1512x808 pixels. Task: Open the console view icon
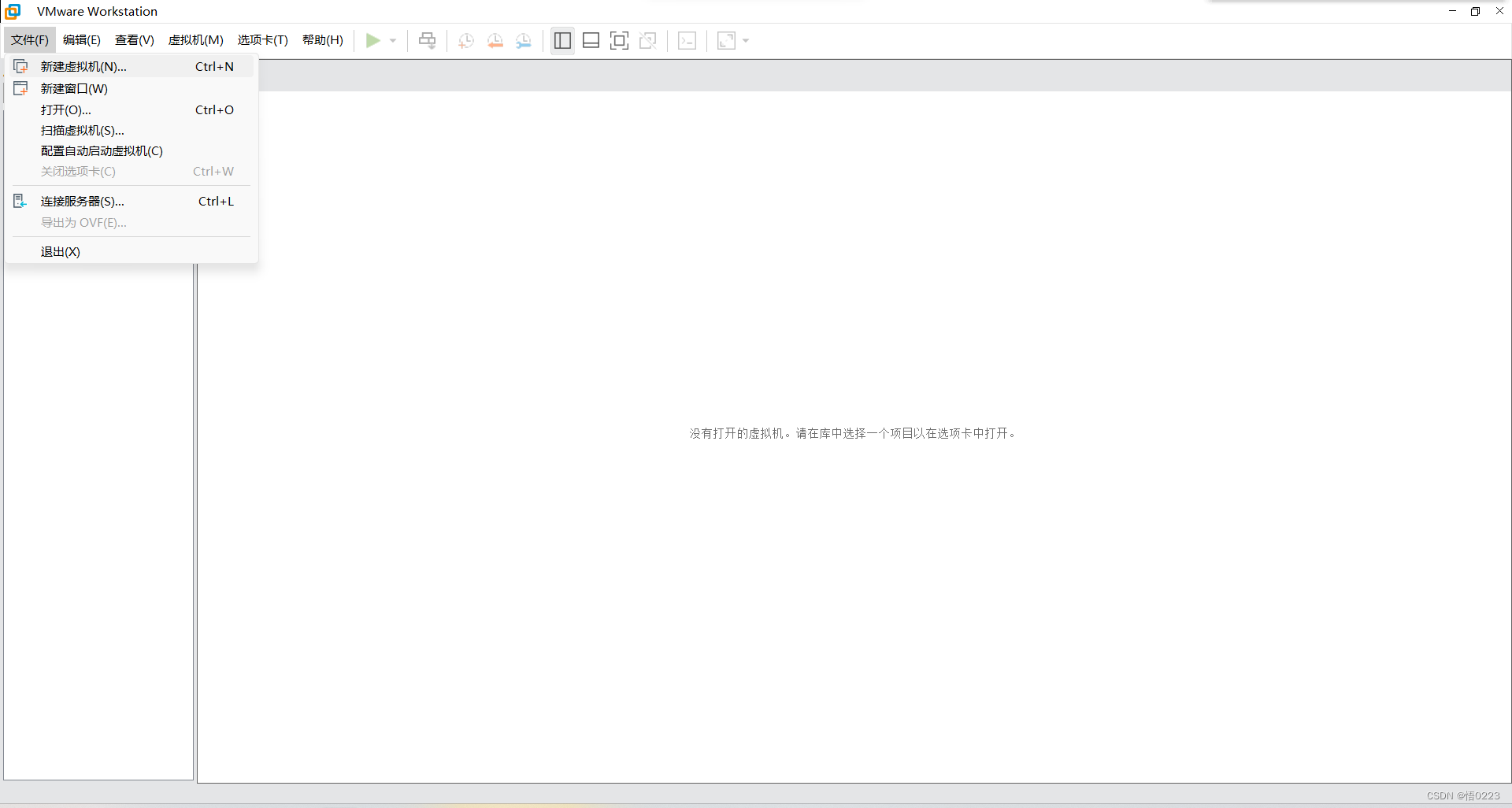(687, 40)
